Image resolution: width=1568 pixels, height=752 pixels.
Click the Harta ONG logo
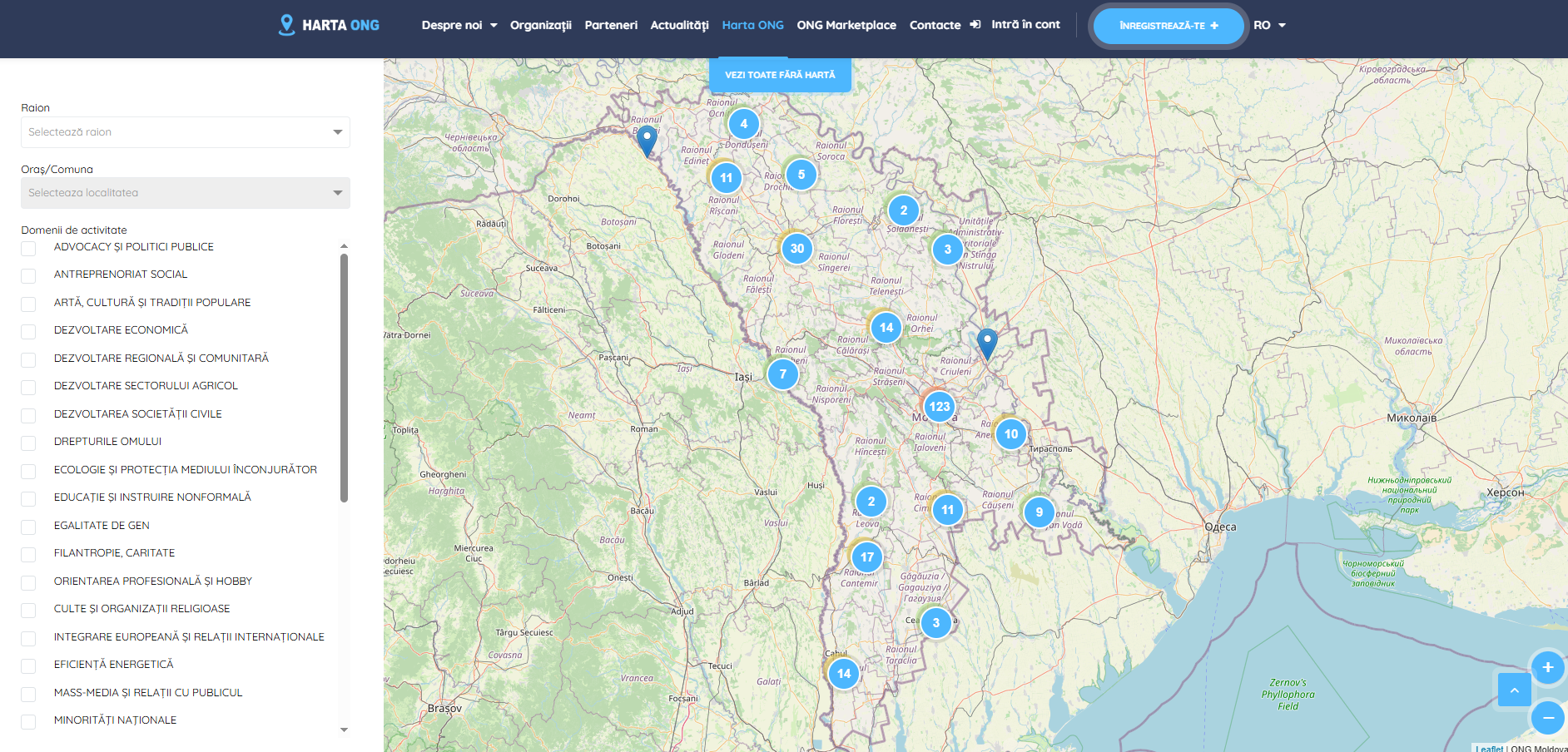329,25
